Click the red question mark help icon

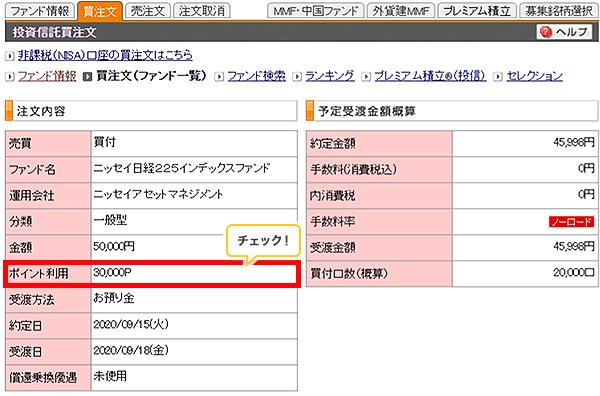[x=546, y=32]
